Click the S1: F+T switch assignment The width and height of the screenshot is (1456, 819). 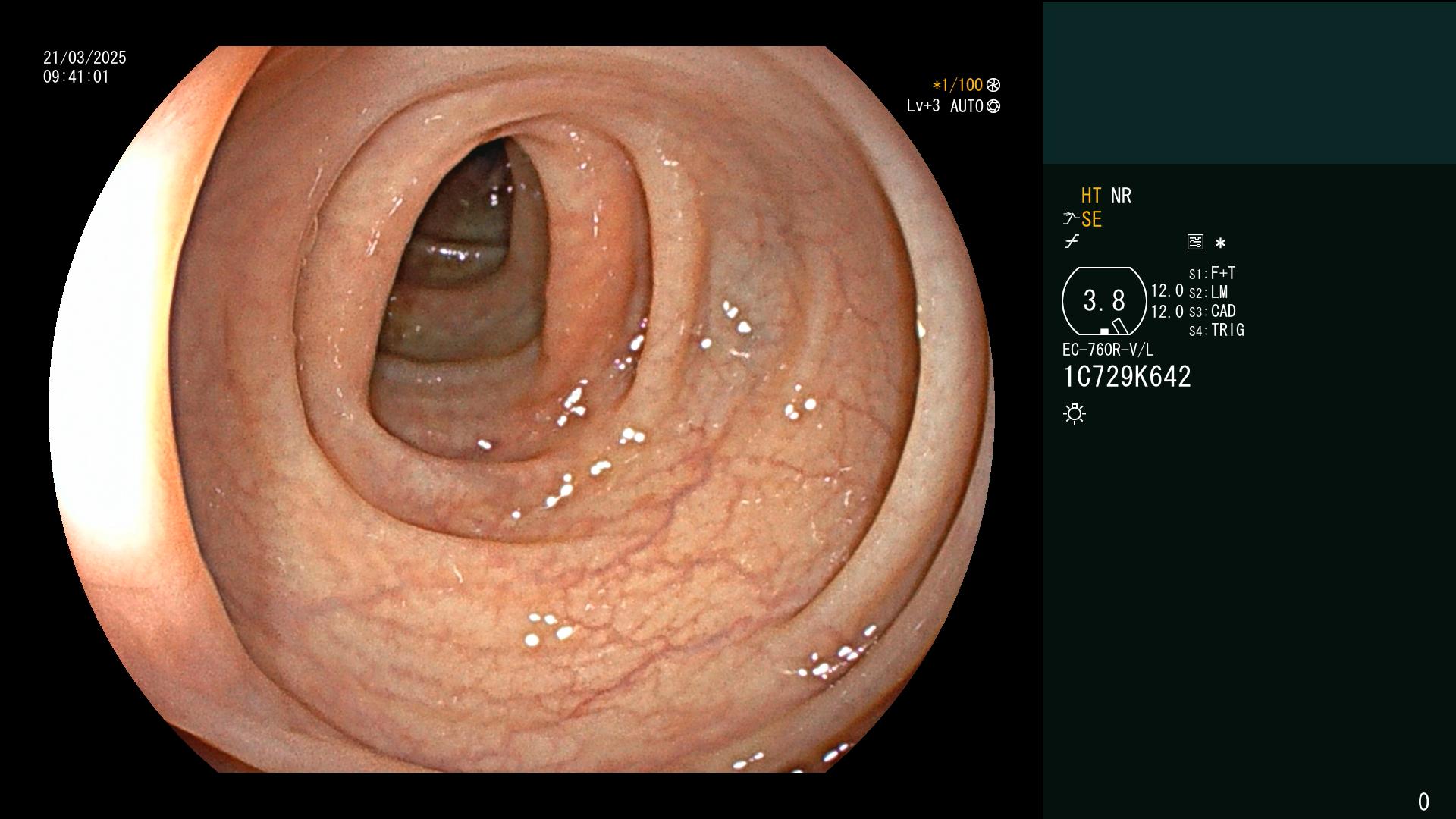coord(1212,273)
